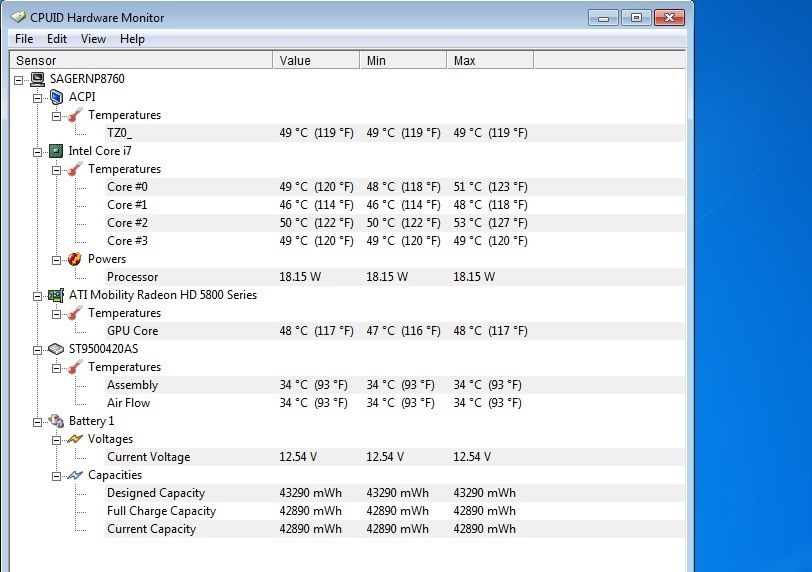Select the Core #1 row
The height and width of the screenshot is (572, 812).
coord(395,205)
